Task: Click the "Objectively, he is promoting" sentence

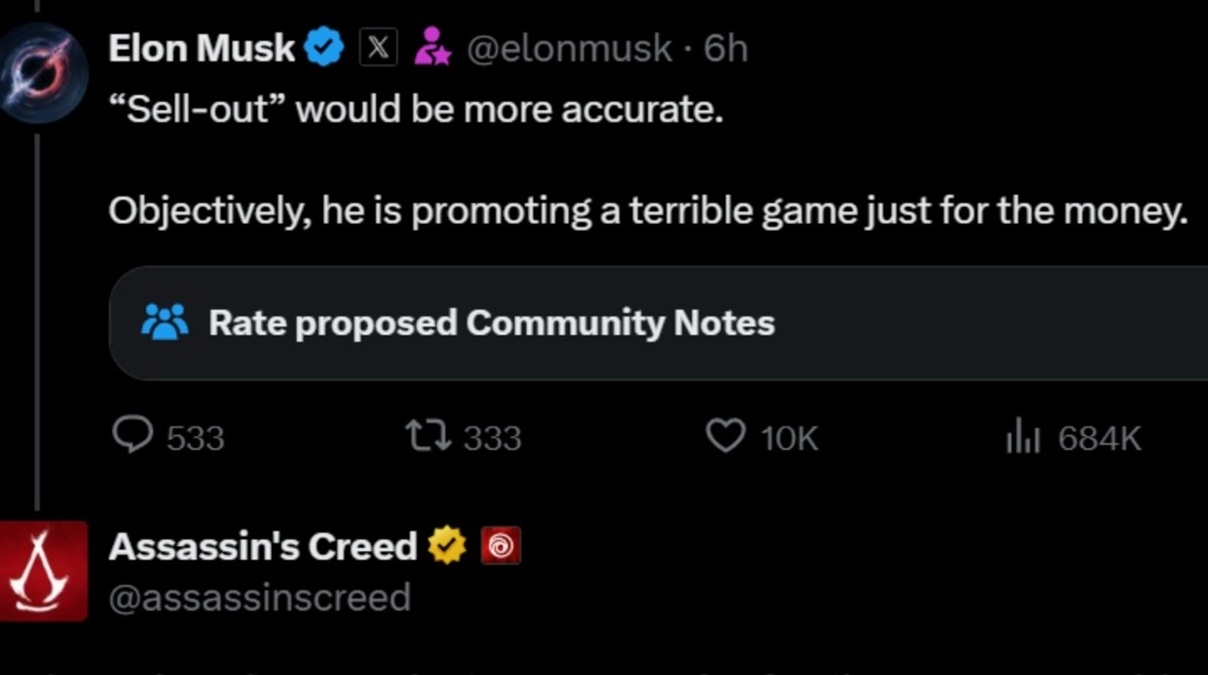Action: click(x=646, y=210)
